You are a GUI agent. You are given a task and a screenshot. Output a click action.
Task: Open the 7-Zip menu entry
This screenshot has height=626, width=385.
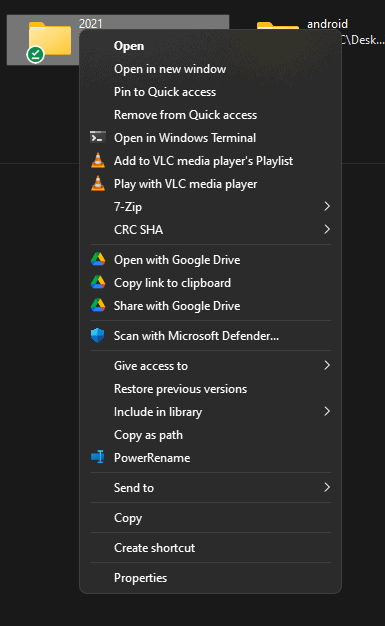pos(210,207)
